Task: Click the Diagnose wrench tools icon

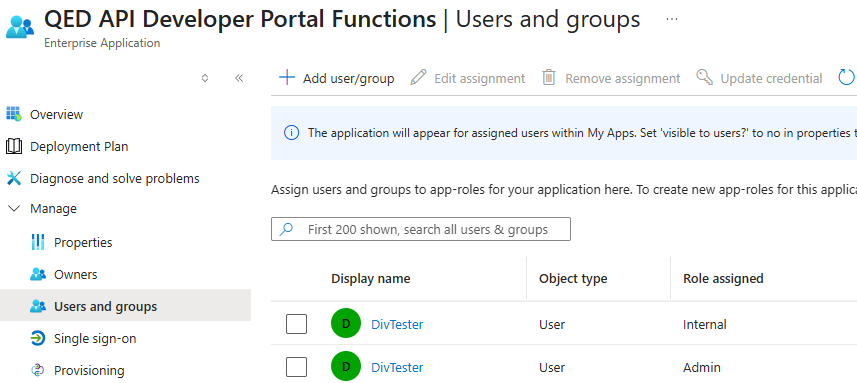Action: click(x=14, y=178)
